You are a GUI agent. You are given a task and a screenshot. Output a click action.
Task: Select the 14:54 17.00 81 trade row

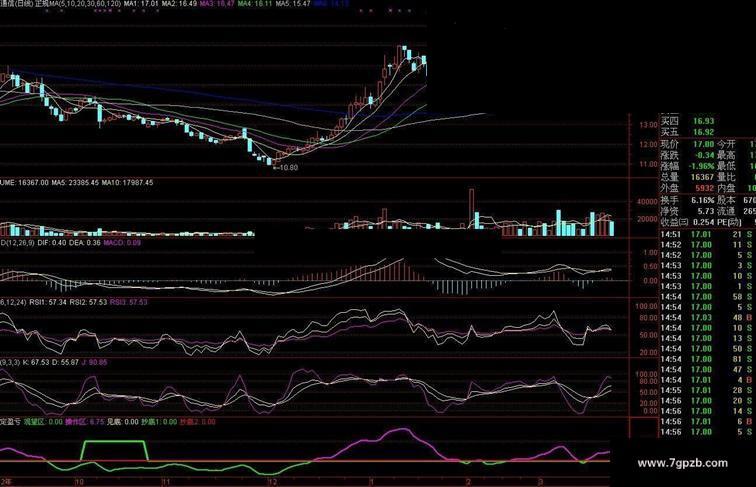pos(707,359)
